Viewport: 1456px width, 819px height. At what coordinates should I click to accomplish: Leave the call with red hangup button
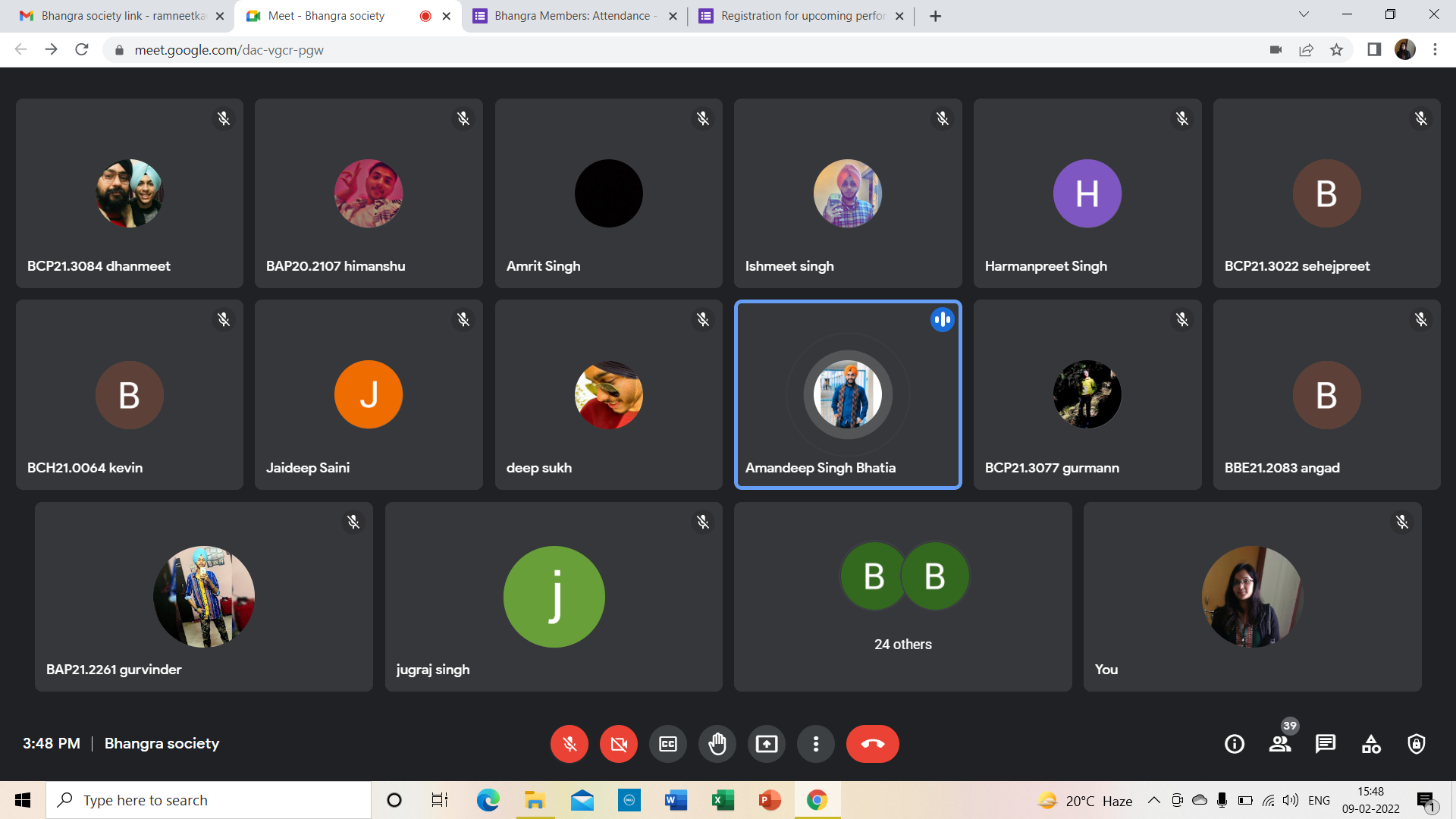click(872, 744)
